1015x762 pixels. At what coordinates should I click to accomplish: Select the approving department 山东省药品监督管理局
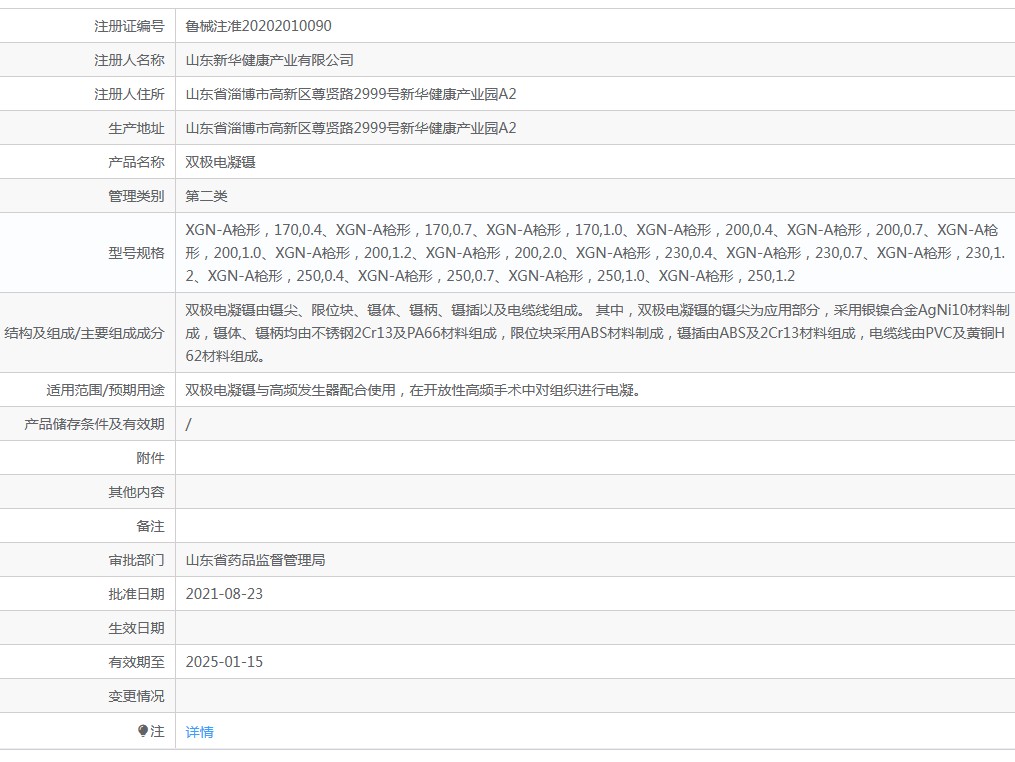click(255, 560)
